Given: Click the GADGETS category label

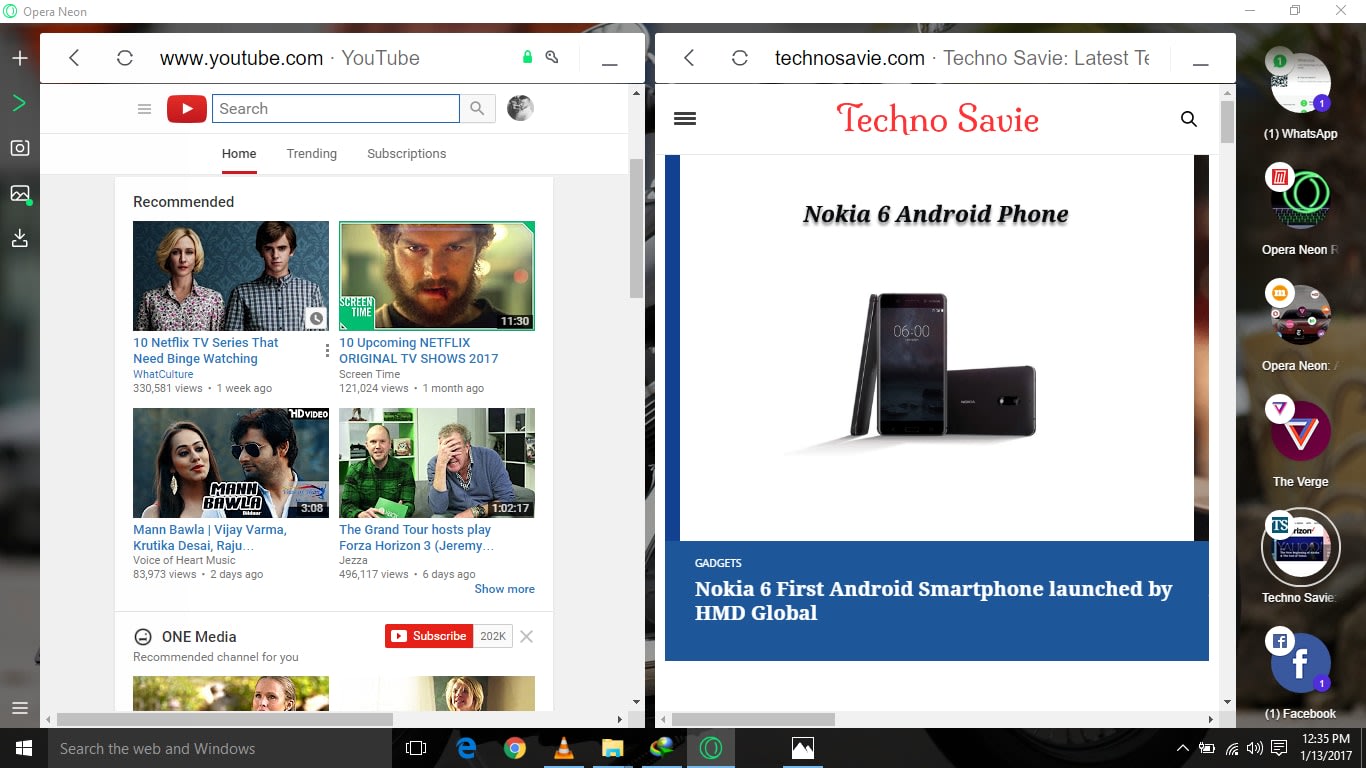Looking at the screenshot, I should (x=718, y=563).
